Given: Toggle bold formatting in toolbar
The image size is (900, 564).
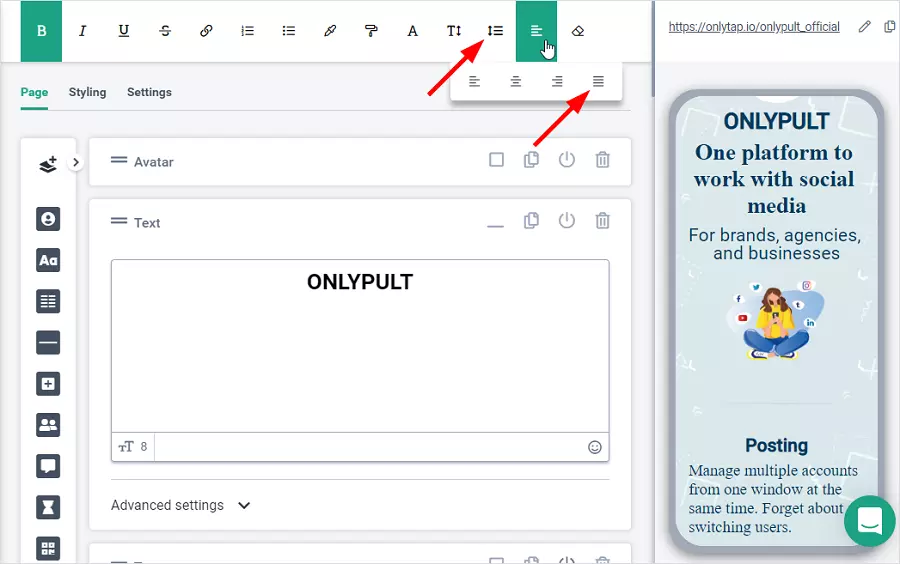Looking at the screenshot, I should point(41,31).
